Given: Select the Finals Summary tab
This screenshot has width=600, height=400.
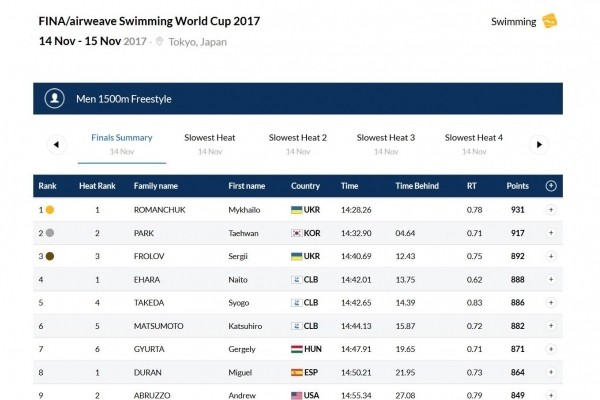Looking at the screenshot, I should 121,138.
